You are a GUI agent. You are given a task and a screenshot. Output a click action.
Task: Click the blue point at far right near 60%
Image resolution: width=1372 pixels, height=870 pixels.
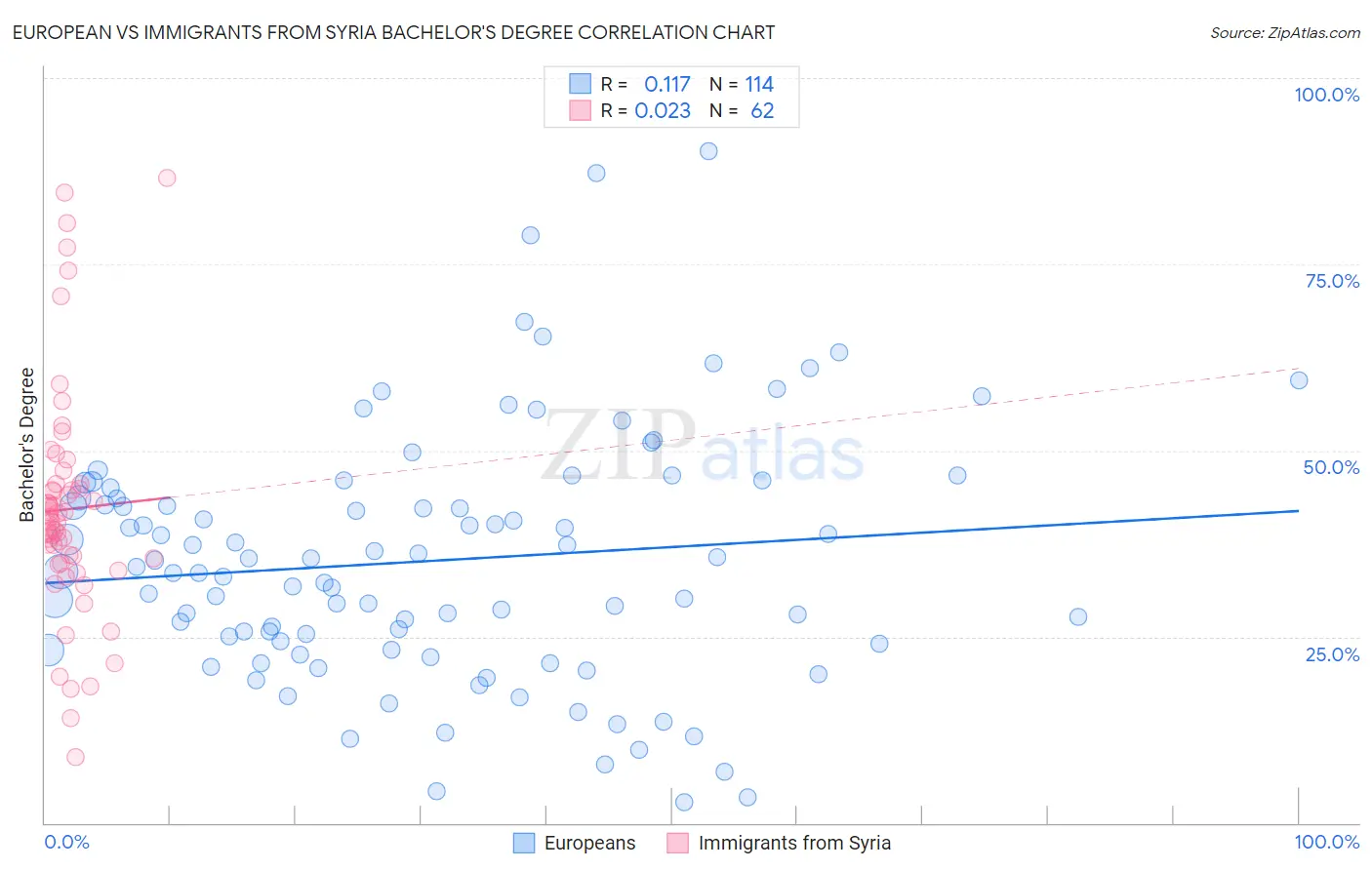[x=1299, y=380]
